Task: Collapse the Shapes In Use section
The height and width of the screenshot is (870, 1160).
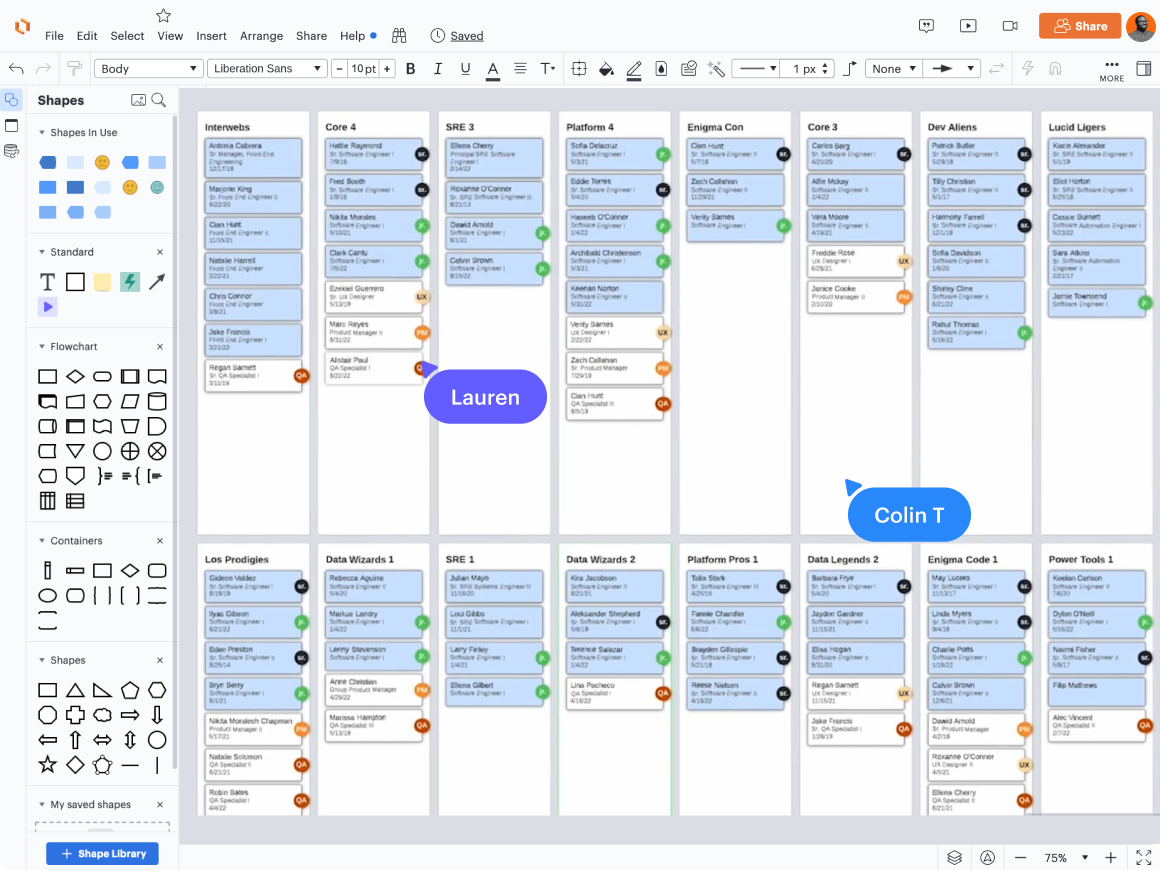Action: 41,133
